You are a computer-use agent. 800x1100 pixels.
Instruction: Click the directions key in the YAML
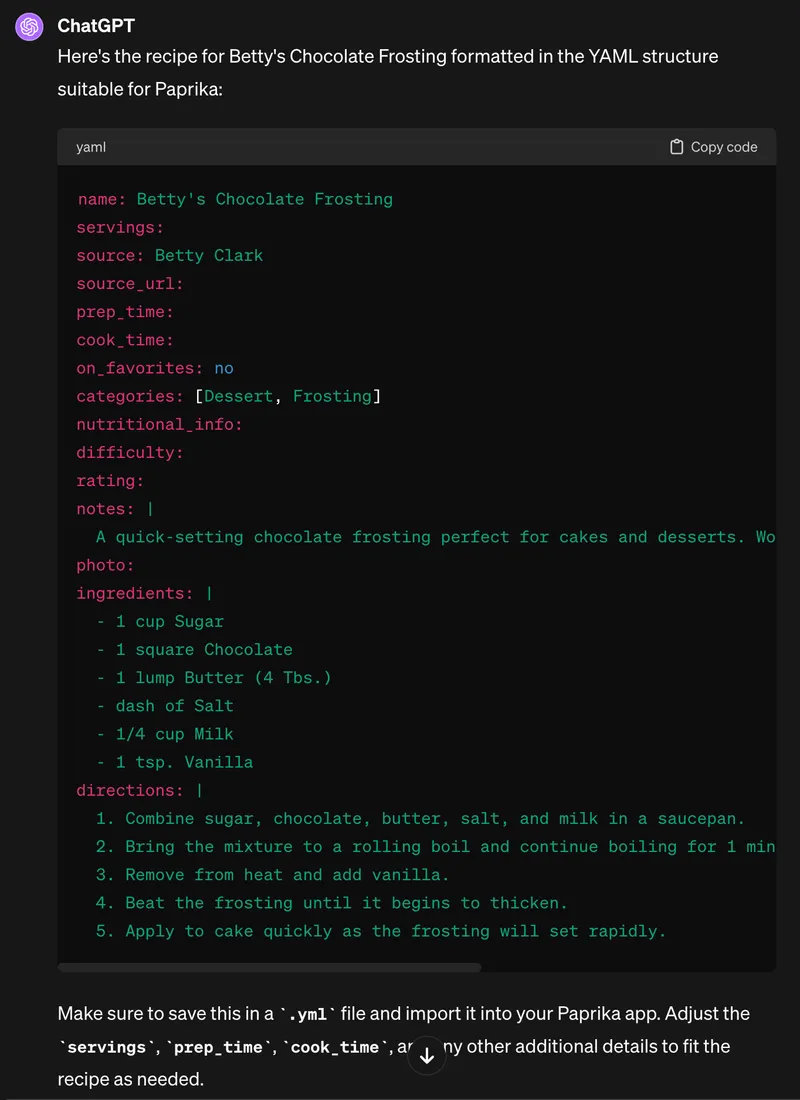(x=130, y=790)
